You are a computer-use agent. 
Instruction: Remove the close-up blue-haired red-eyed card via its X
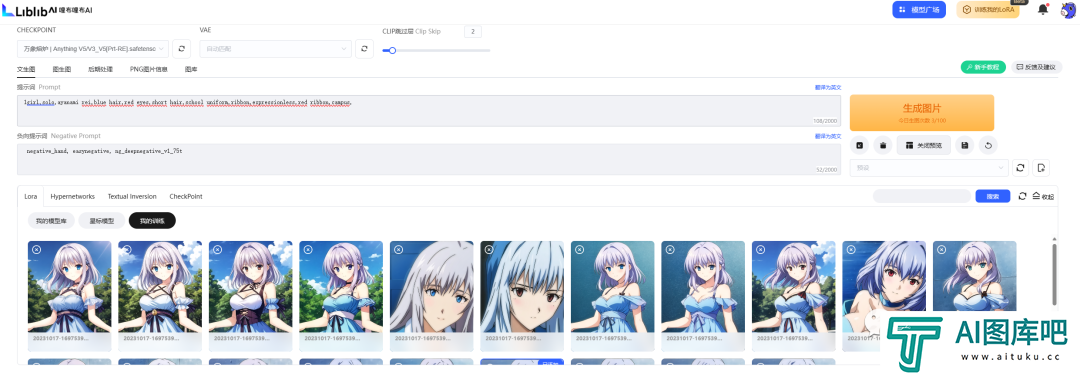coord(489,249)
